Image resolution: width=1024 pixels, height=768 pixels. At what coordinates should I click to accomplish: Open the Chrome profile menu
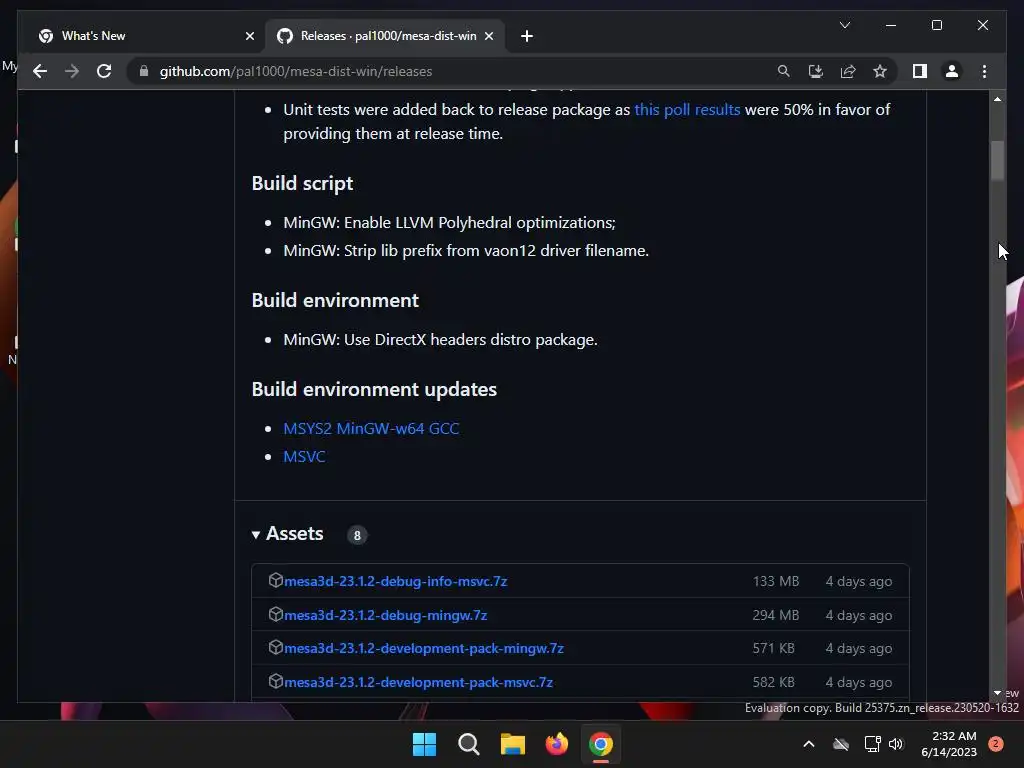(x=952, y=71)
